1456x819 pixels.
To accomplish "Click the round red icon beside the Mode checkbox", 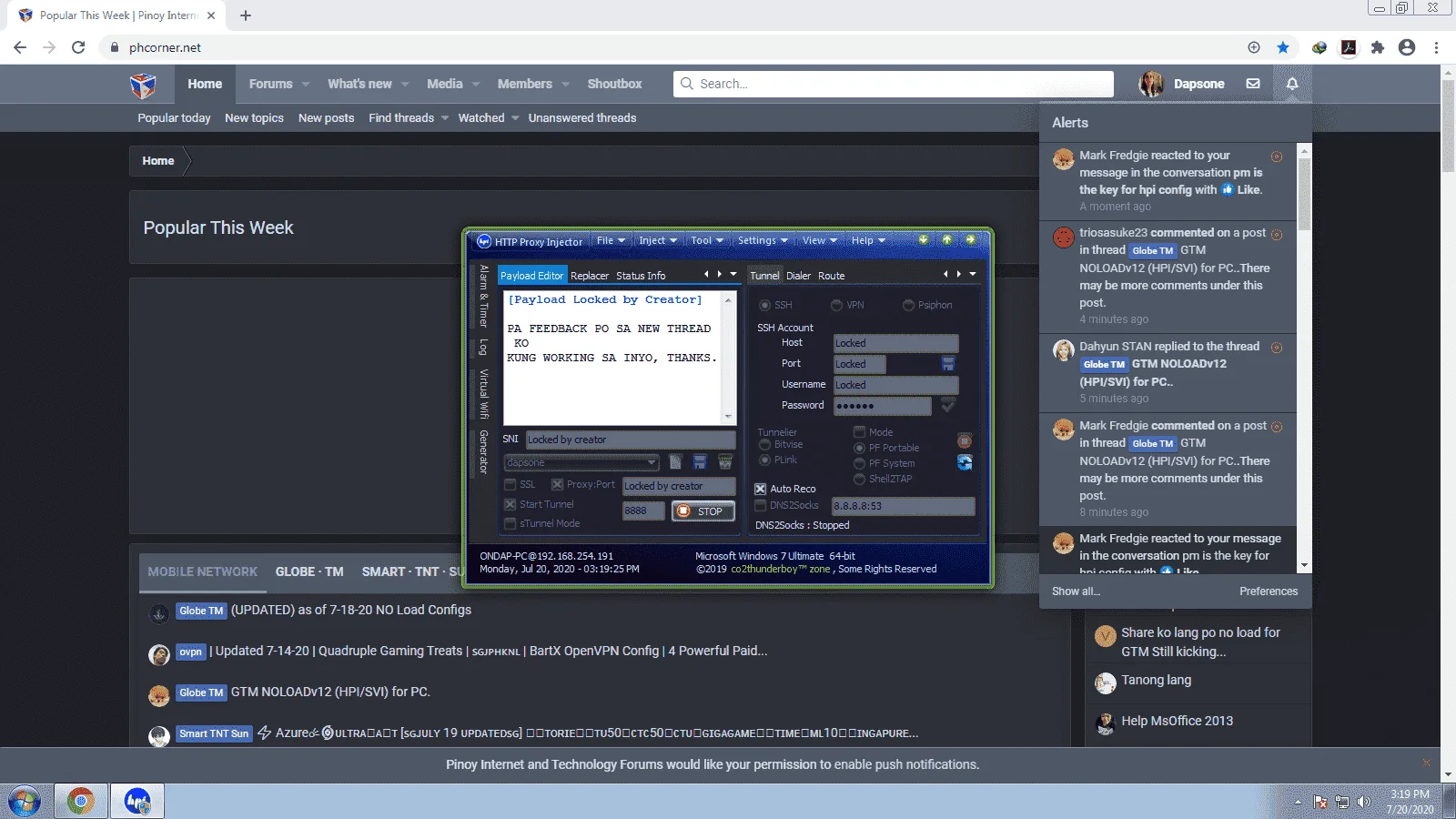I will 965,441.
